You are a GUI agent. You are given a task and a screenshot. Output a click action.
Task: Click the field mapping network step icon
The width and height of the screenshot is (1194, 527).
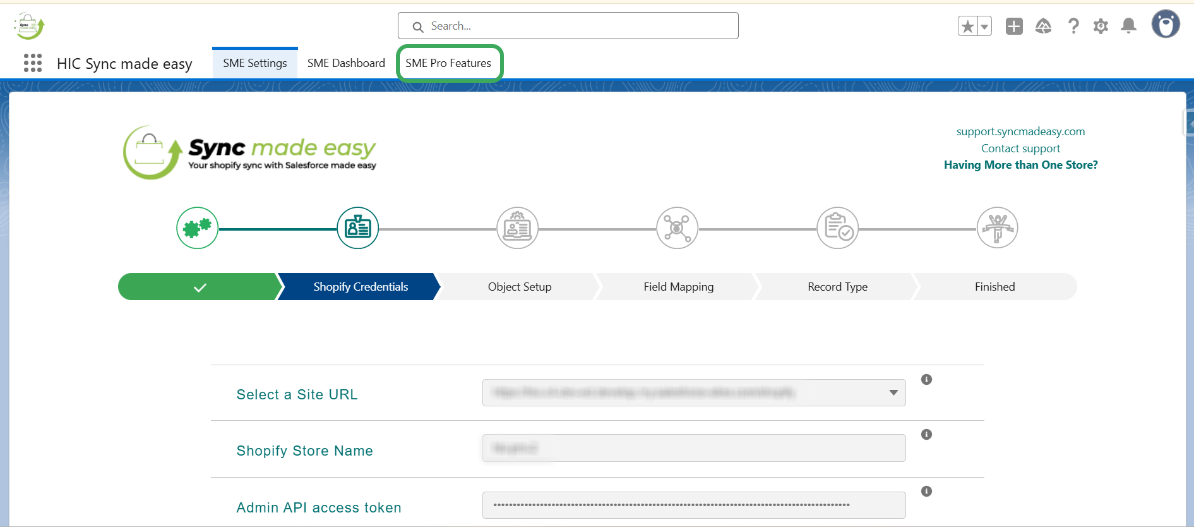[678, 227]
